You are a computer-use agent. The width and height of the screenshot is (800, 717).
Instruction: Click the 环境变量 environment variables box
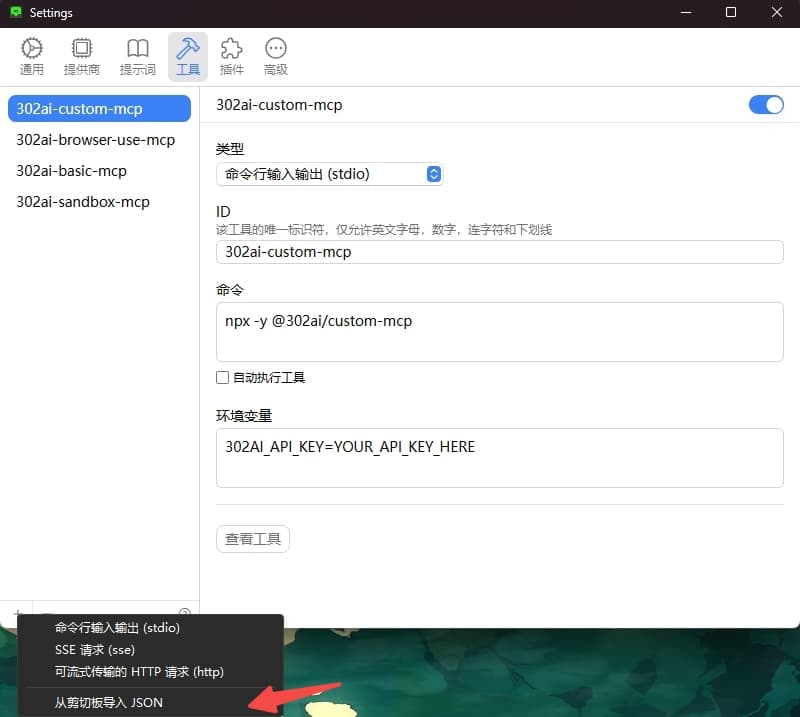(499, 458)
